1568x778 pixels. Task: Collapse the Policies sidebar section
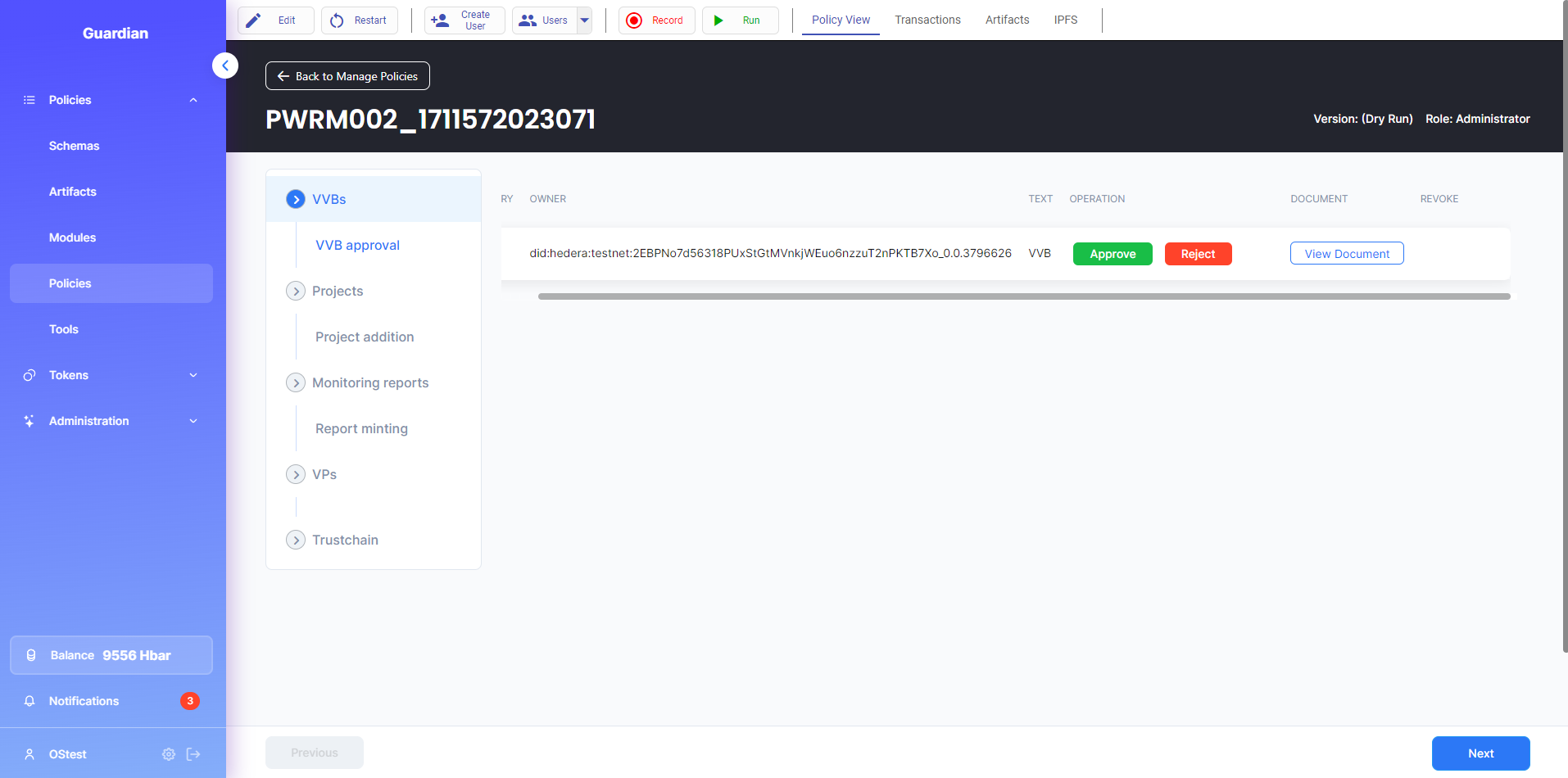point(193,100)
